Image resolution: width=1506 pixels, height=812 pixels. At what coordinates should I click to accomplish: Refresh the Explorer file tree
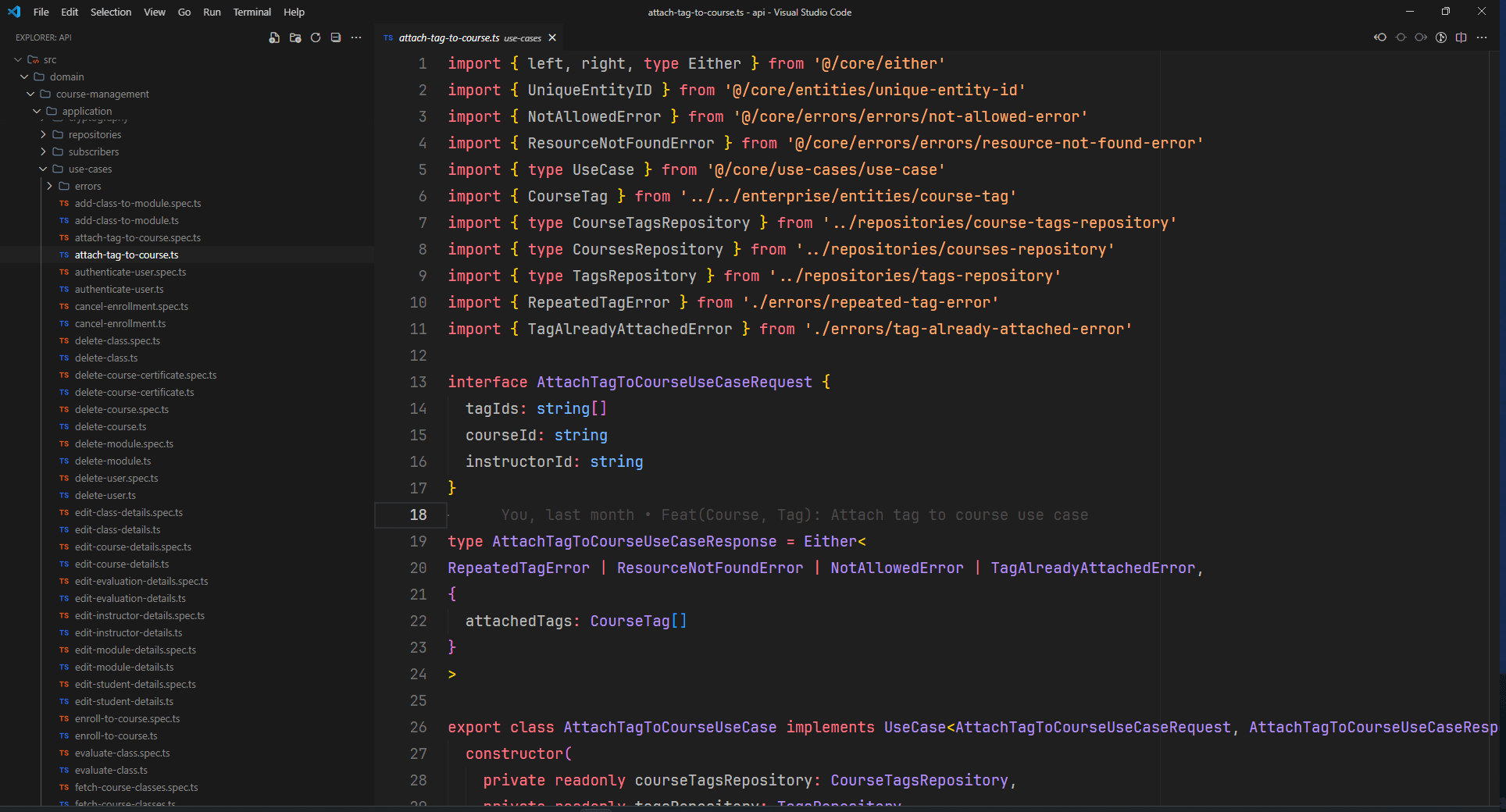[316, 37]
